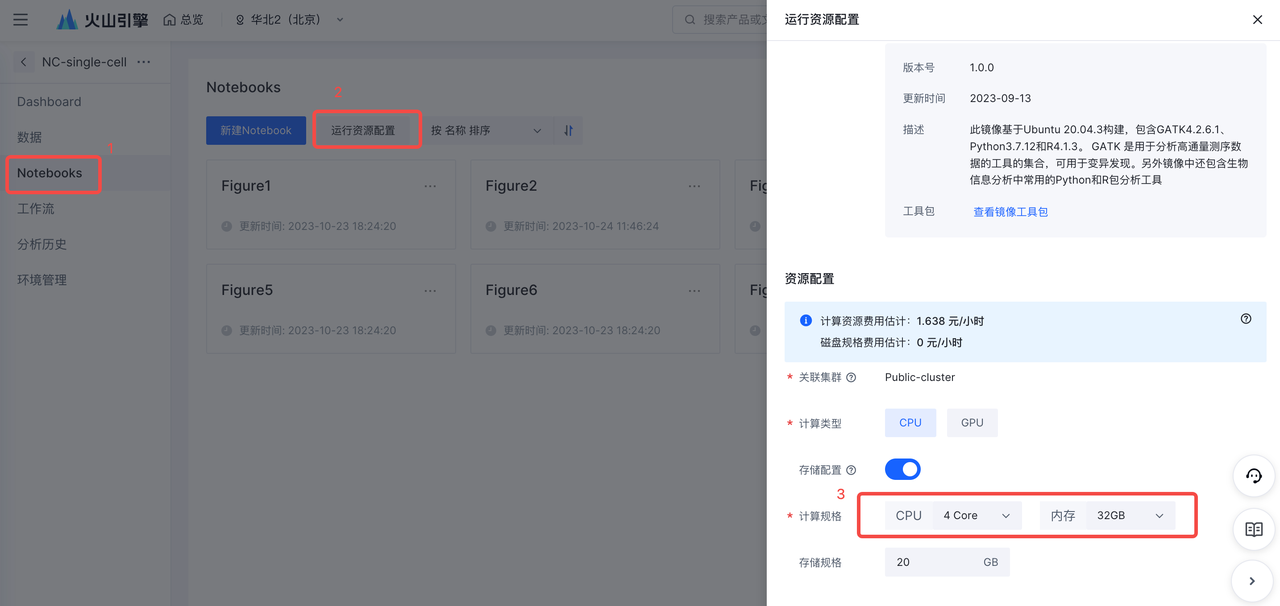The height and width of the screenshot is (606, 1280).
Task: Open Figure6 card more options
Action: 694,290
